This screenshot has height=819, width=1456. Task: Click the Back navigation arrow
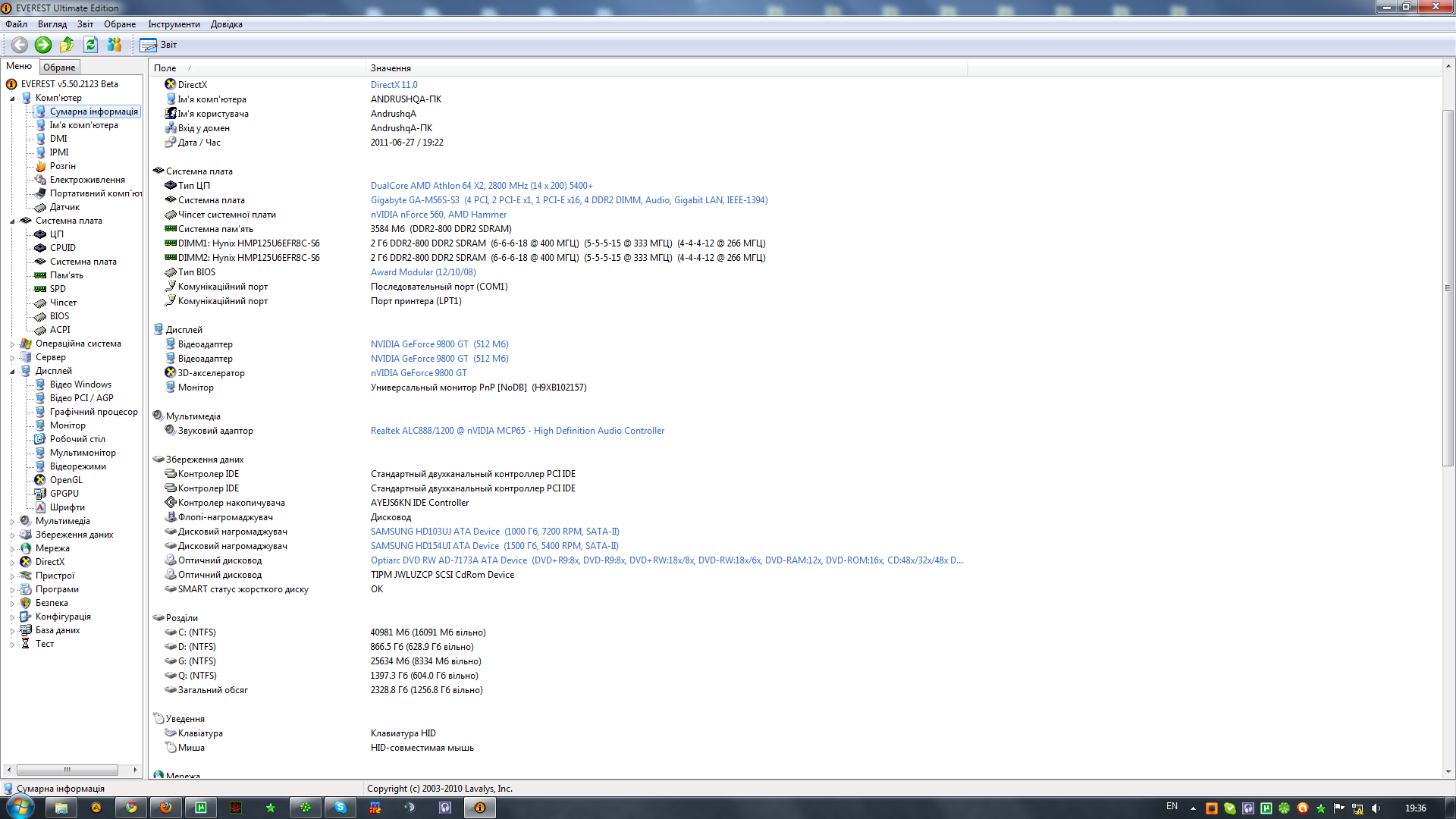(20, 45)
